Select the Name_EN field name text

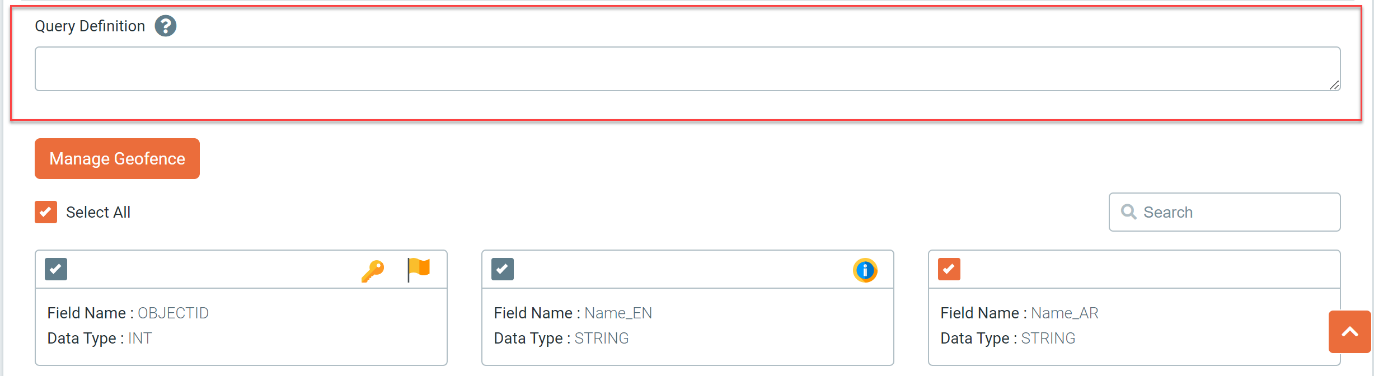(618, 313)
